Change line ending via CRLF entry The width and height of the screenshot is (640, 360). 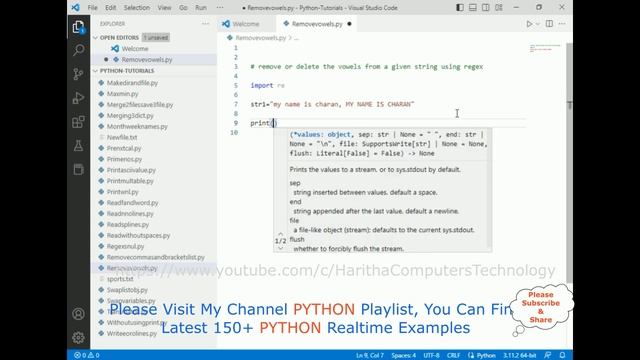pos(453,355)
